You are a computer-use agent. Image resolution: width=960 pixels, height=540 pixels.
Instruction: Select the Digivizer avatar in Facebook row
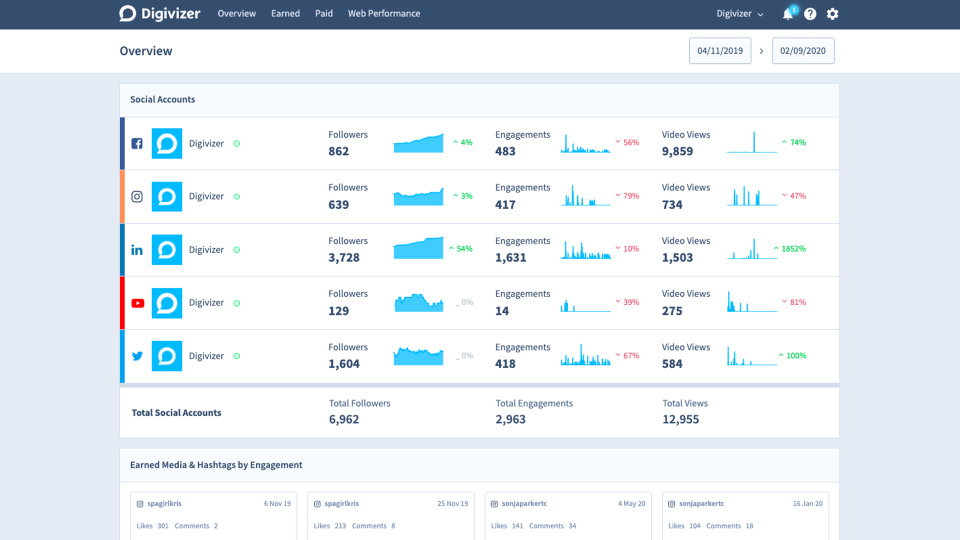click(x=167, y=143)
